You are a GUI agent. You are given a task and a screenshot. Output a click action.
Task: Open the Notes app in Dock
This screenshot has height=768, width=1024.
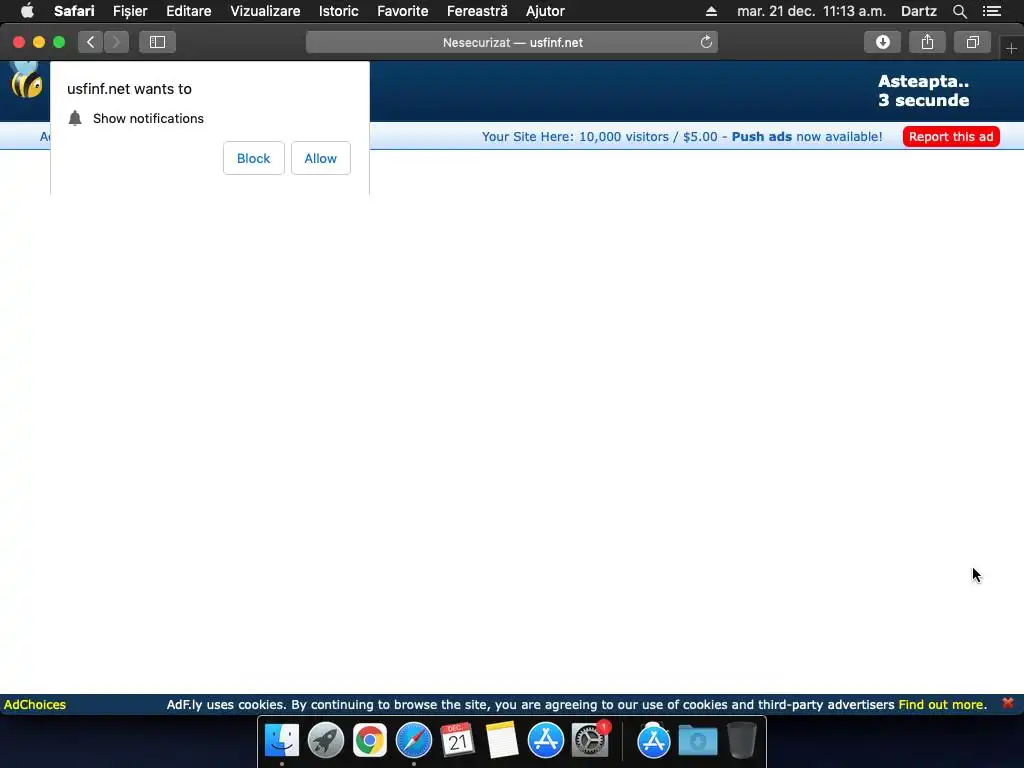(502, 740)
